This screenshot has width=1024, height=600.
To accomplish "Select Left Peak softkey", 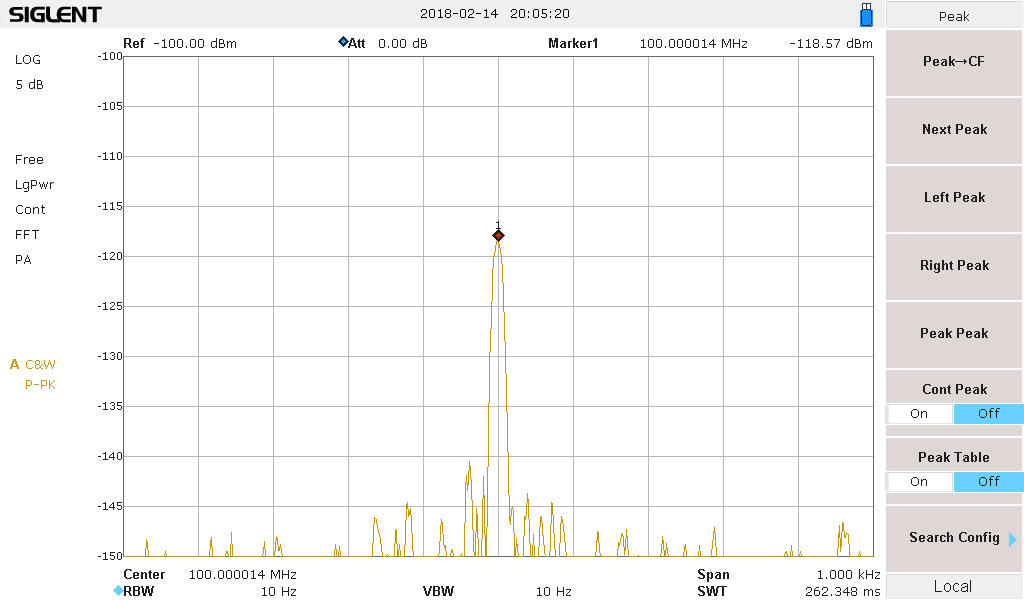I will tap(954, 198).
